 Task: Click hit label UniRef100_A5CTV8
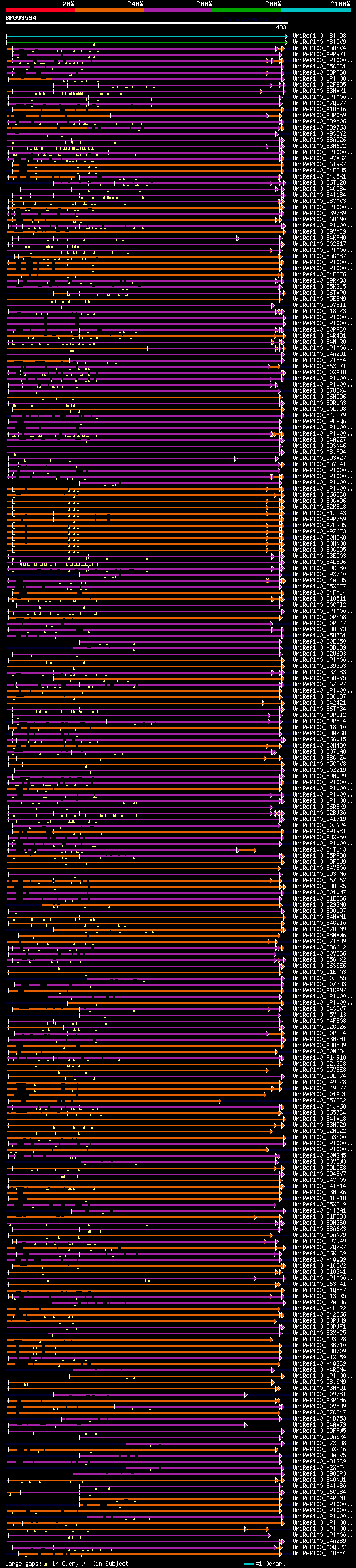click(319, 764)
